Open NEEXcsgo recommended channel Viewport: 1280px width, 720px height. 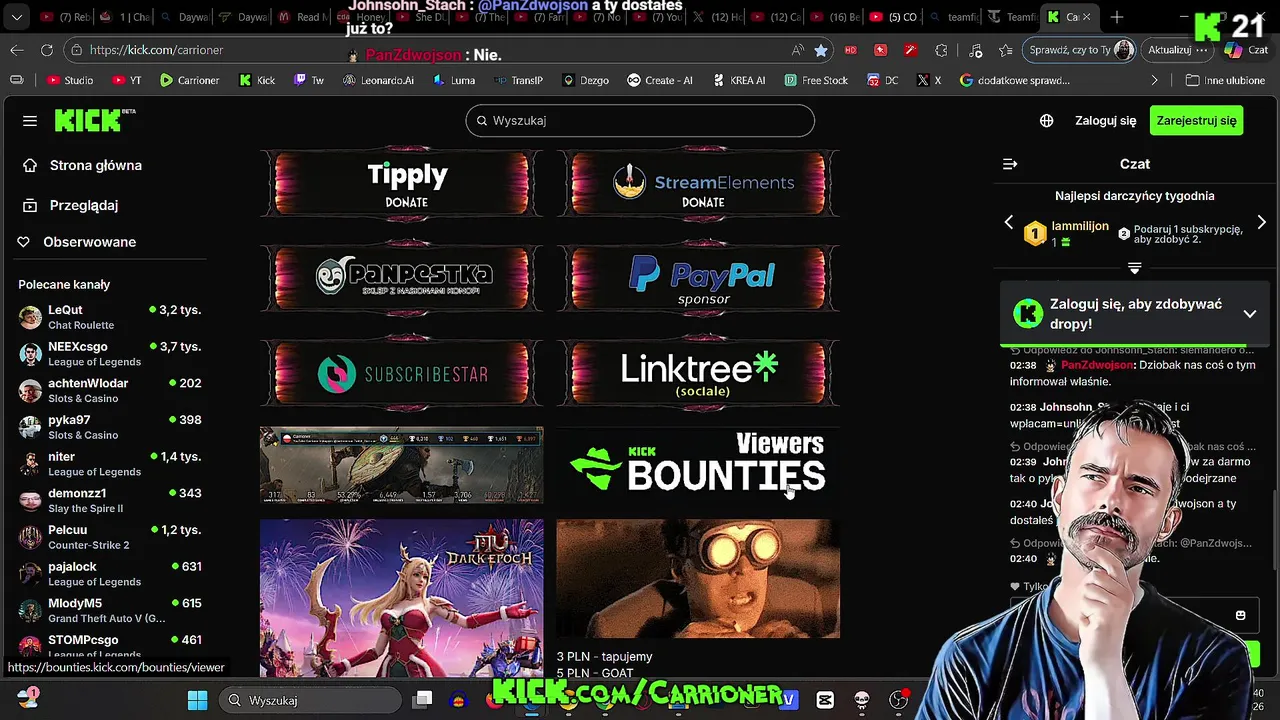(x=110, y=354)
